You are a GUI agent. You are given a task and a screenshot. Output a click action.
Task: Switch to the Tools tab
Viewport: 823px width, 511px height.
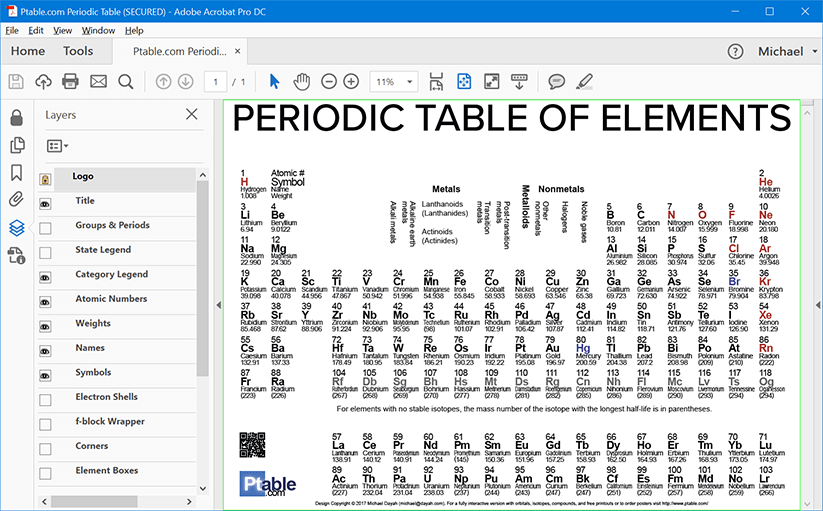pos(78,51)
